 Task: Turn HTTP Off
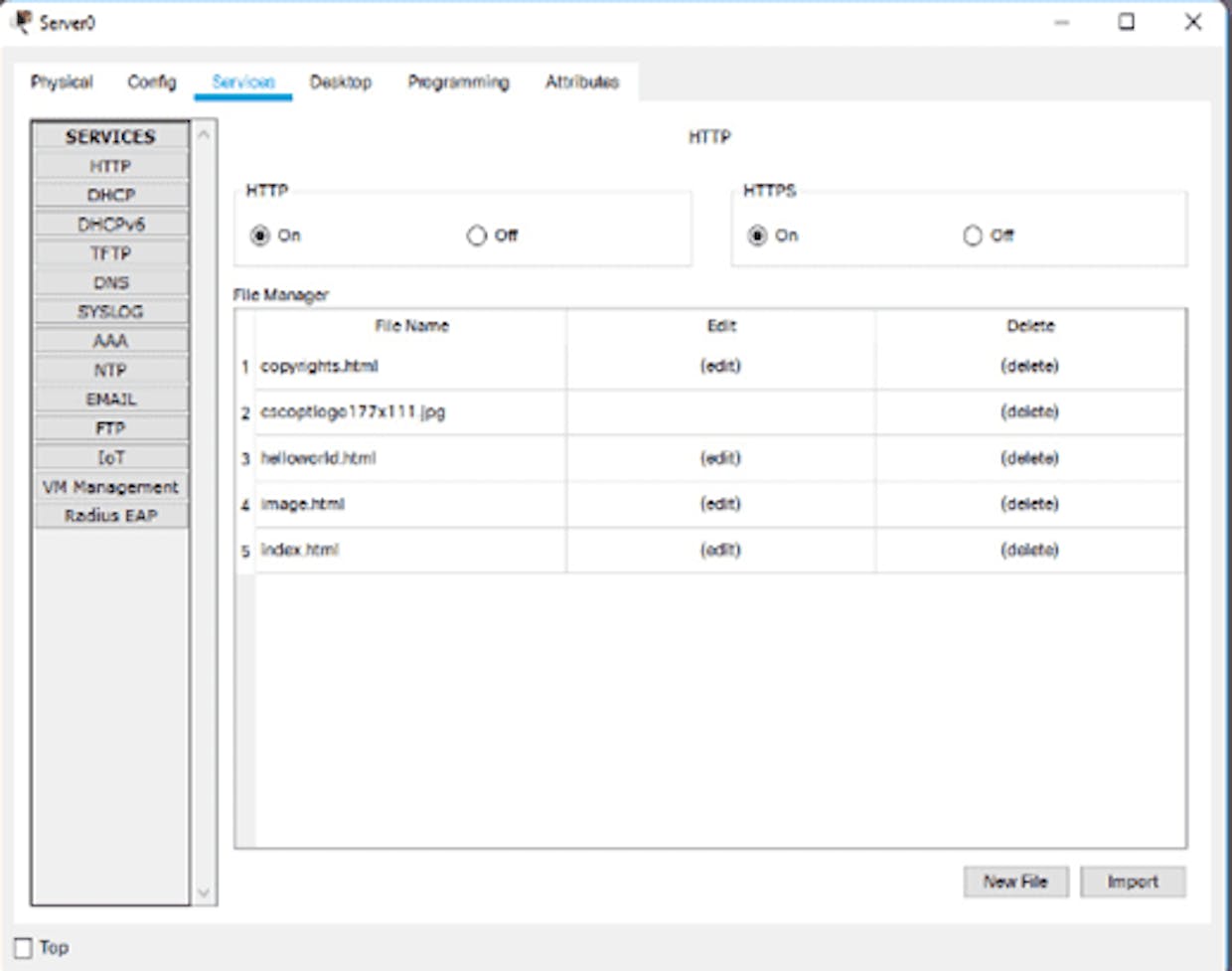click(477, 236)
